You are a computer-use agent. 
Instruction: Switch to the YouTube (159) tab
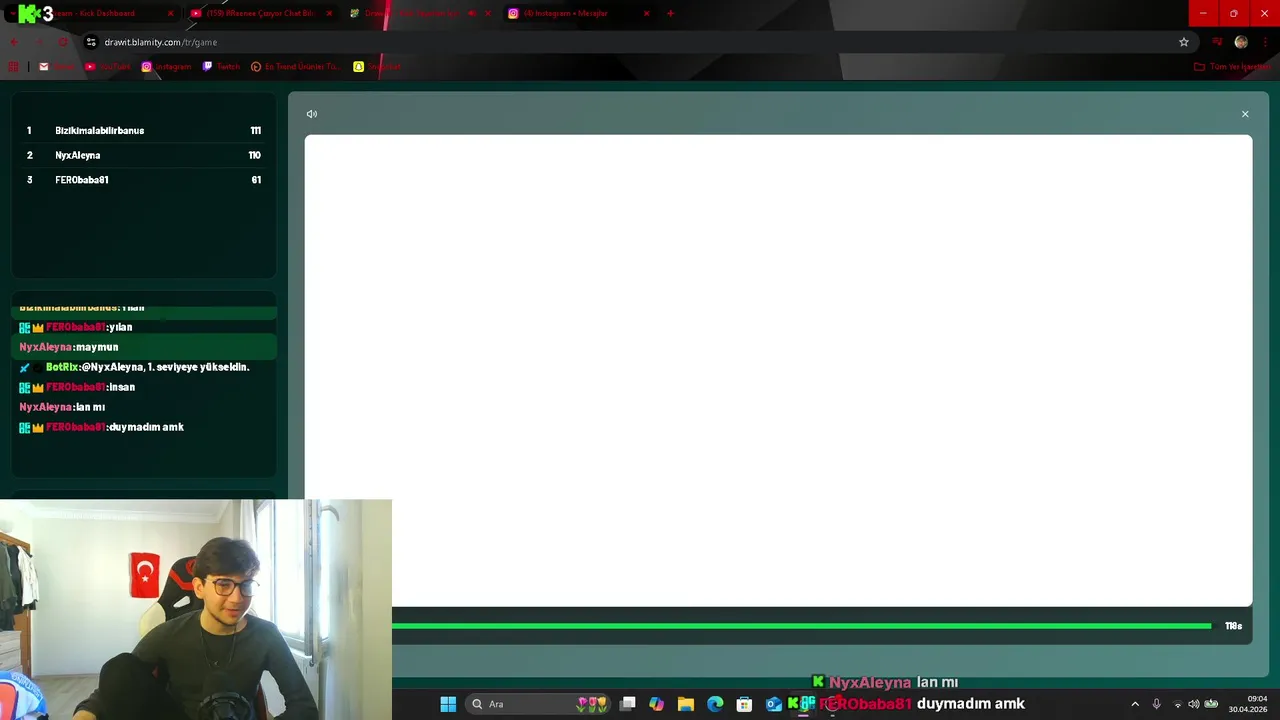coord(262,13)
